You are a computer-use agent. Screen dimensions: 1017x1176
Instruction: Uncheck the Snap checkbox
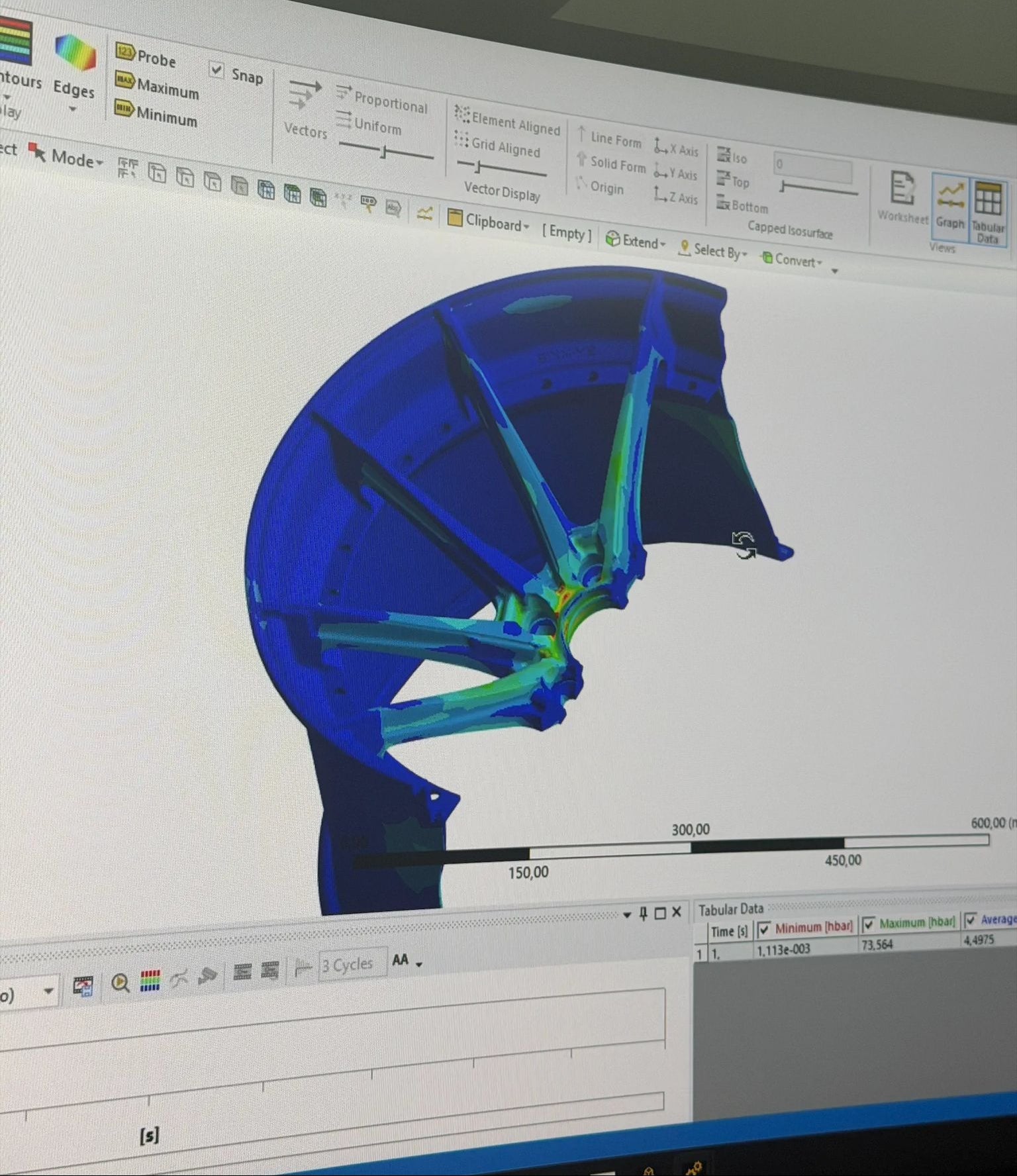217,70
